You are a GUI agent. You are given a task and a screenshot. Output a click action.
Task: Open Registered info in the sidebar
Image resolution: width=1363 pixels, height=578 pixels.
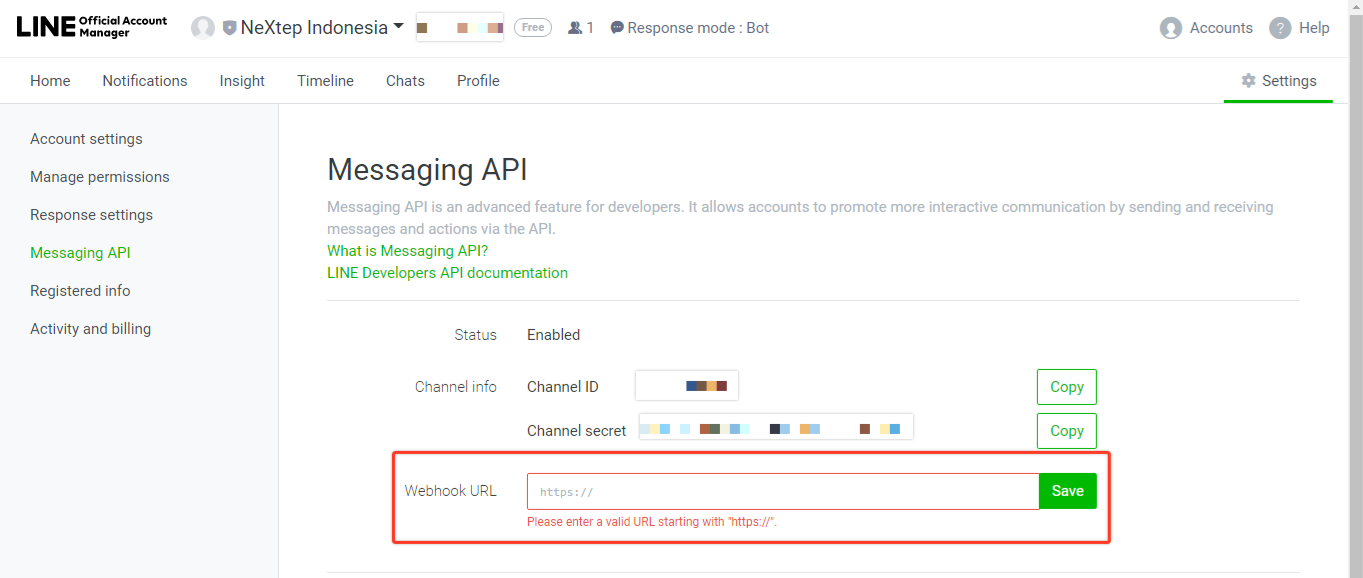pyautogui.click(x=80, y=291)
